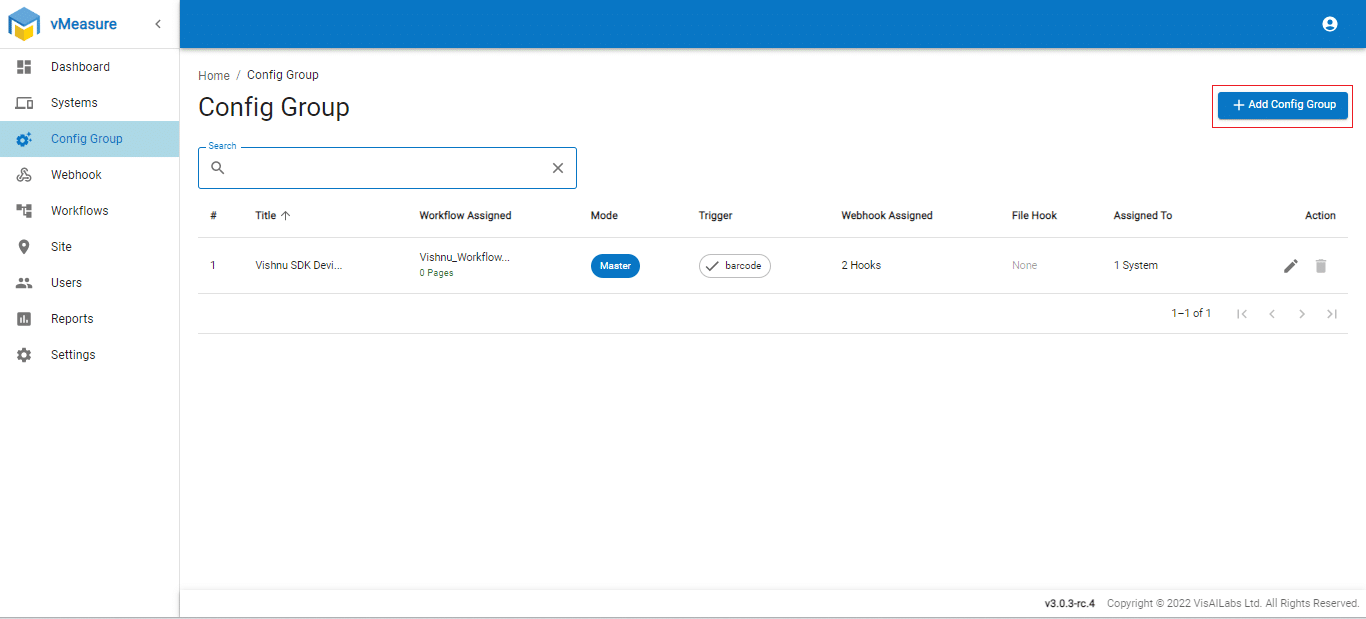Open the Users section
The width and height of the screenshot is (1366, 619).
(x=66, y=282)
